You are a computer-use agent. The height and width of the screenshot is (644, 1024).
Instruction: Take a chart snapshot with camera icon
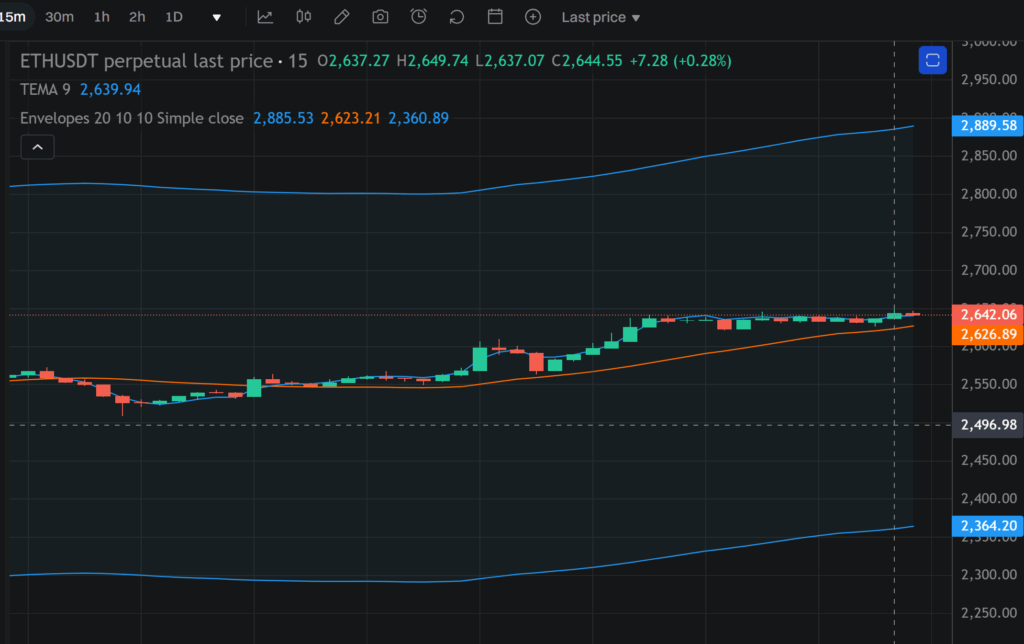click(x=380, y=17)
